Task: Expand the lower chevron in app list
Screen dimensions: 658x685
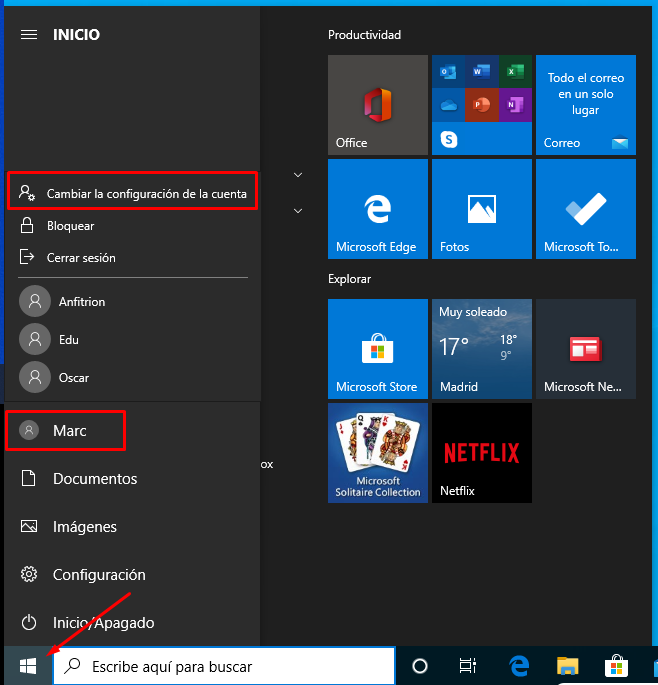Action: (x=297, y=211)
